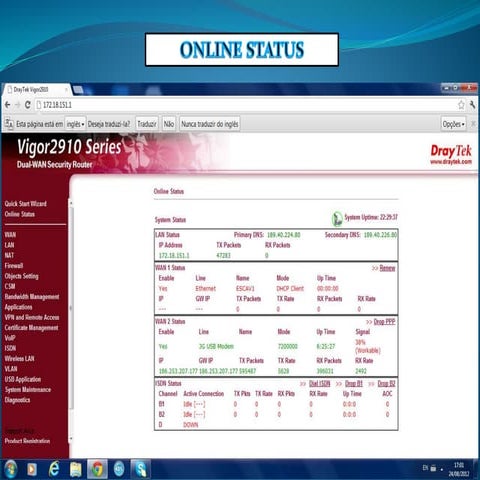Image resolution: width=480 pixels, height=480 pixels.
Task: Open the language dropdown showing inglês
Action: [75, 124]
